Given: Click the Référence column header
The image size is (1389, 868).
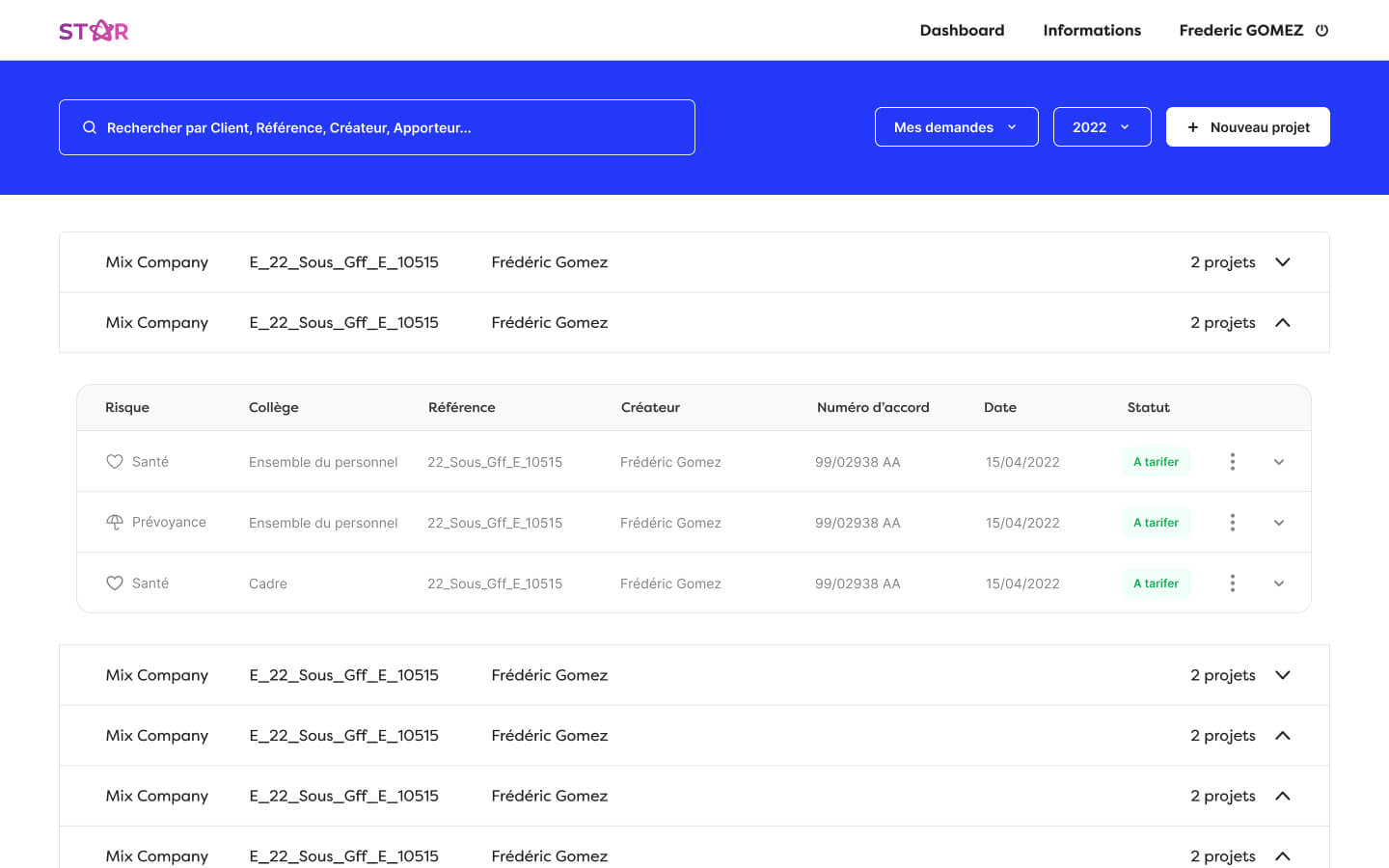Looking at the screenshot, I should click(x=462, y=408).
